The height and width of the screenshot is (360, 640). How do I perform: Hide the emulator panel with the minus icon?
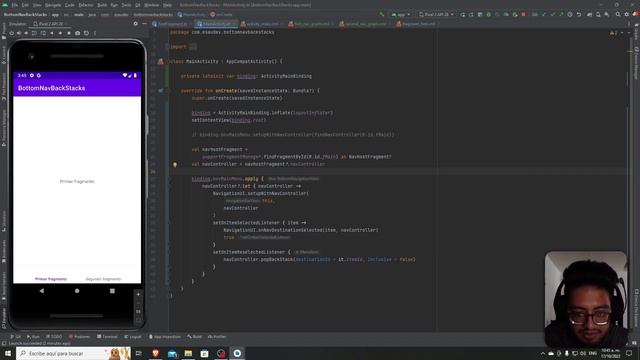(144, 24)
